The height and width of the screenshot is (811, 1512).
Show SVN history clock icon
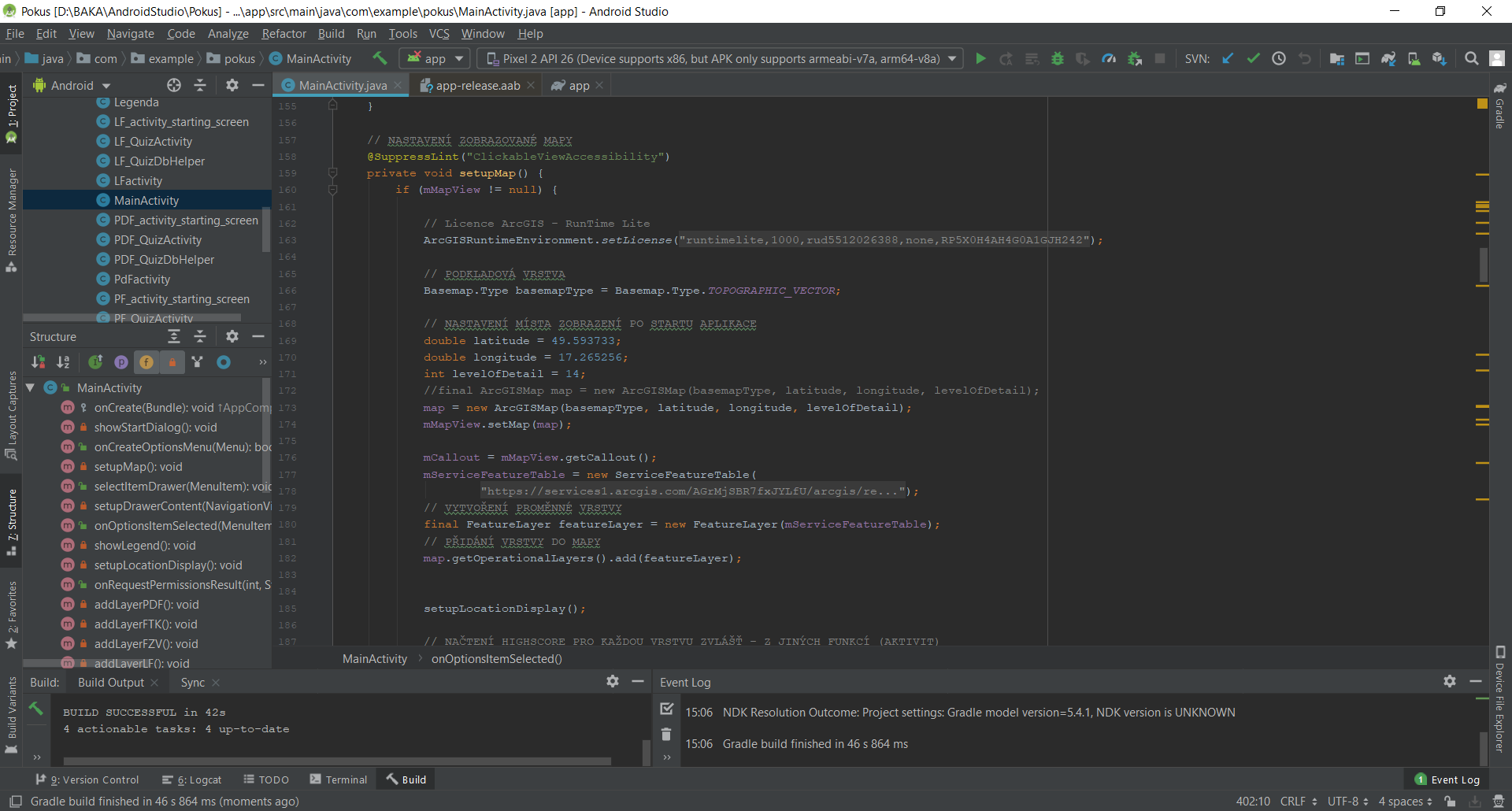1279,59
